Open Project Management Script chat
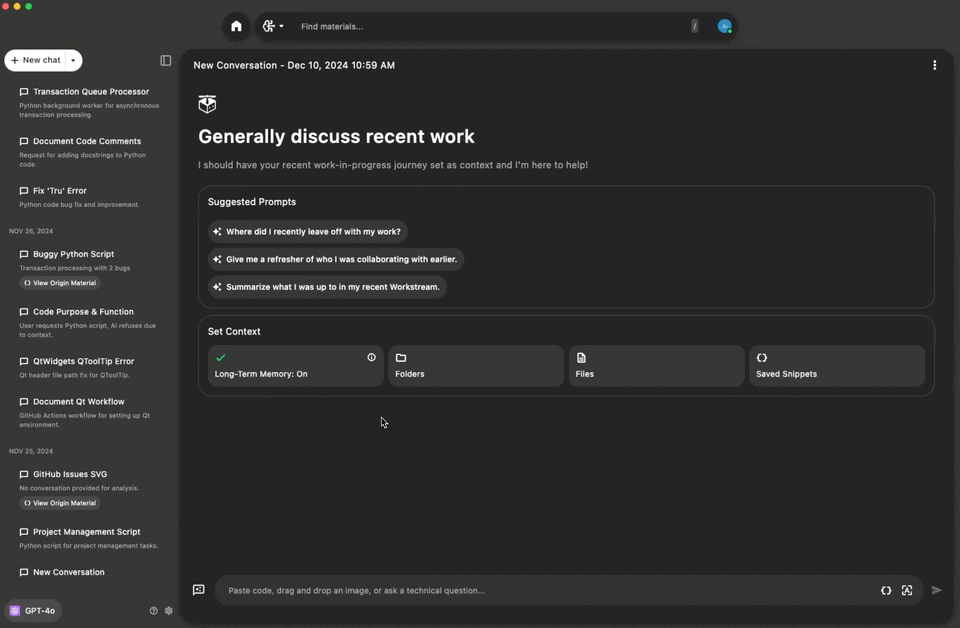Screen dimensions: 960x628 89,538
